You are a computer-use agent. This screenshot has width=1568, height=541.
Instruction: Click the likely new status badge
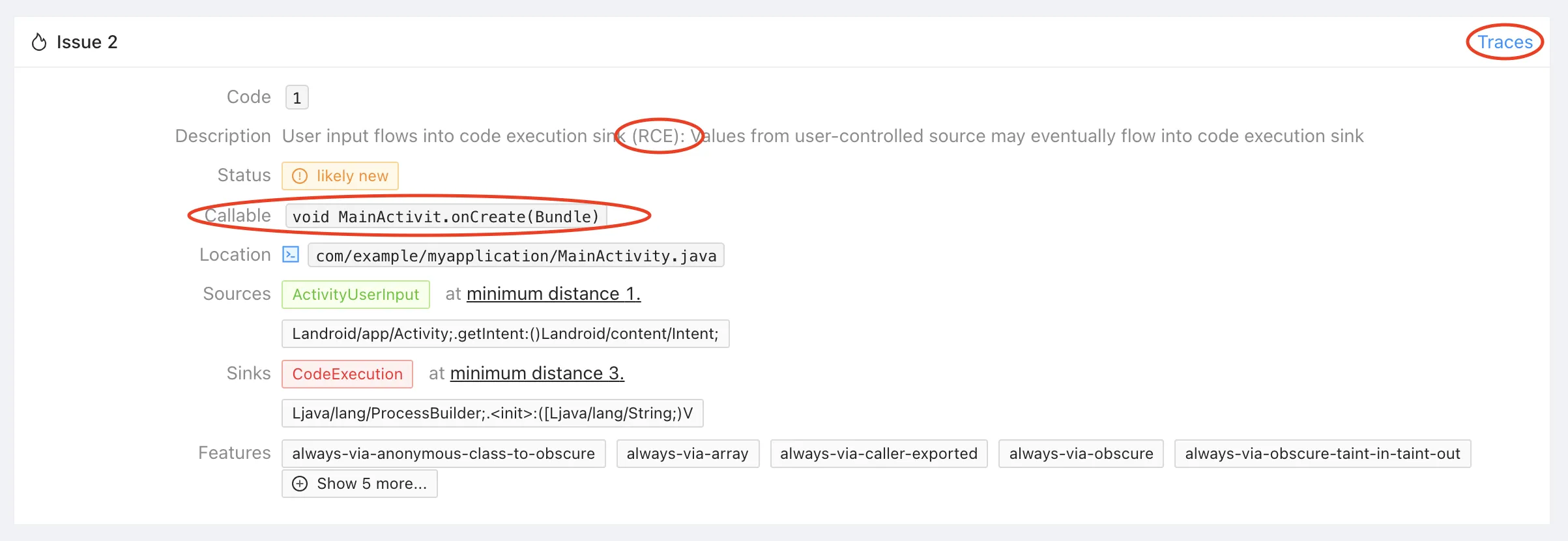(340, 176)
